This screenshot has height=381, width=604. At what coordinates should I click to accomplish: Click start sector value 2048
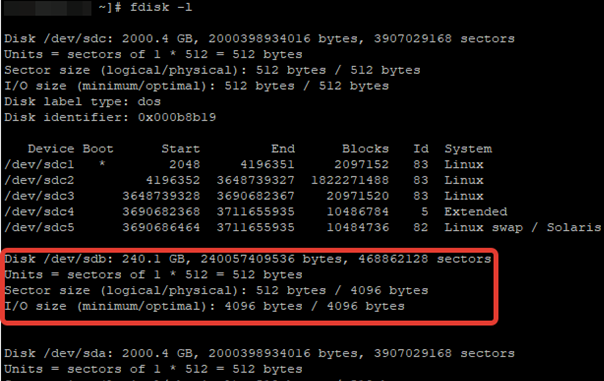click(185, 164)
